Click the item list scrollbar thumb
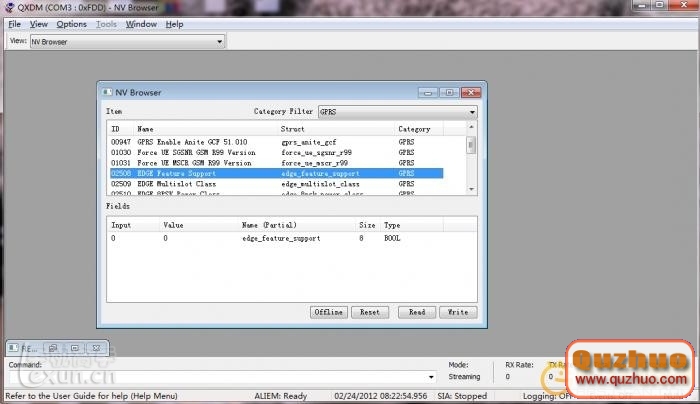Viewport: 700px width, 404px height. 471,145
